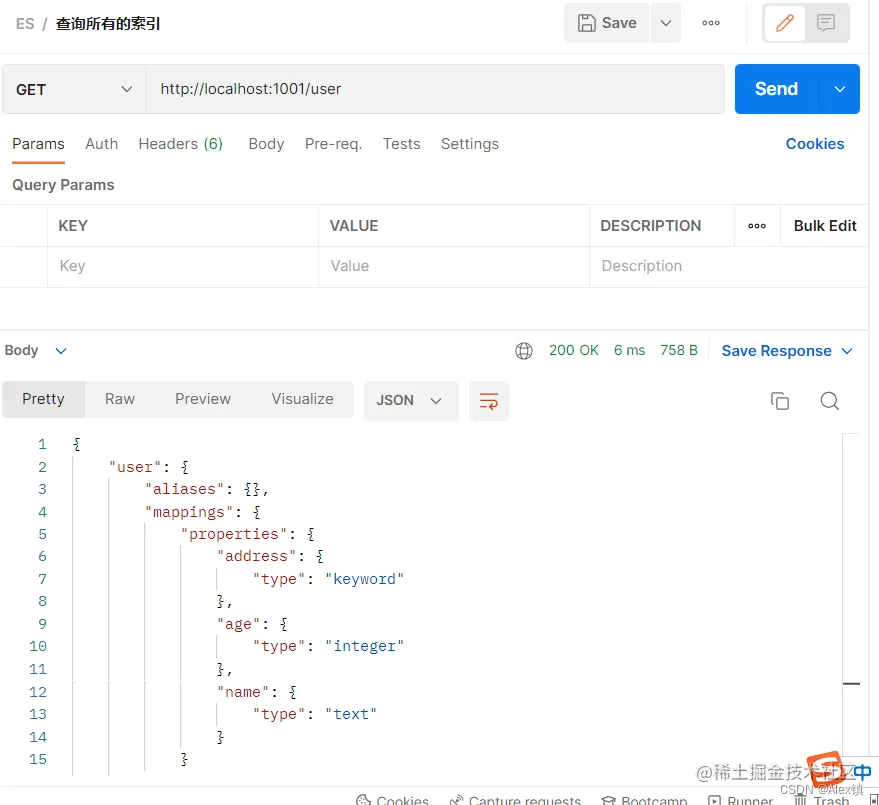
Task: Switch to Preview view
Action: pos(203,399)
